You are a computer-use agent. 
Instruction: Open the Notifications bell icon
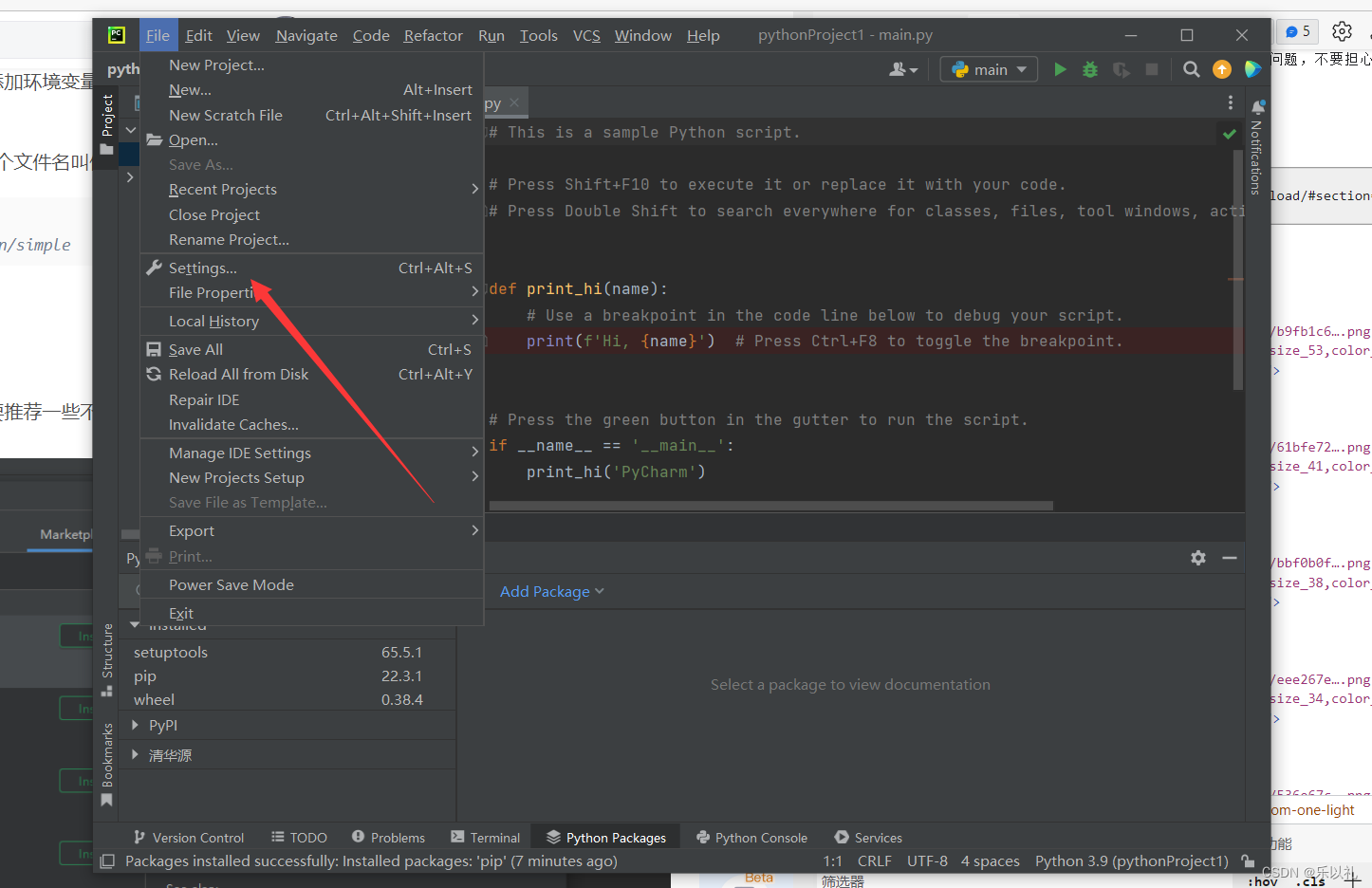[x=1258, y=107]
